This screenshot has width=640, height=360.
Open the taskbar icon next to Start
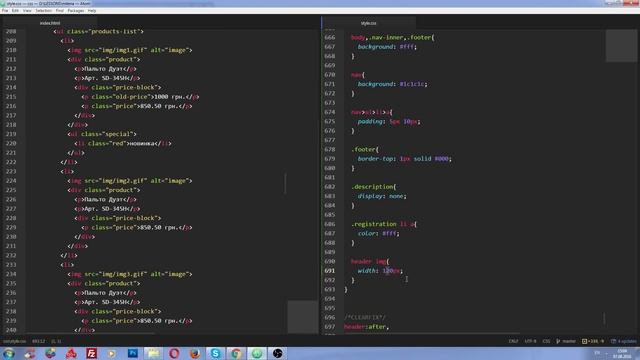pos(30,353)
